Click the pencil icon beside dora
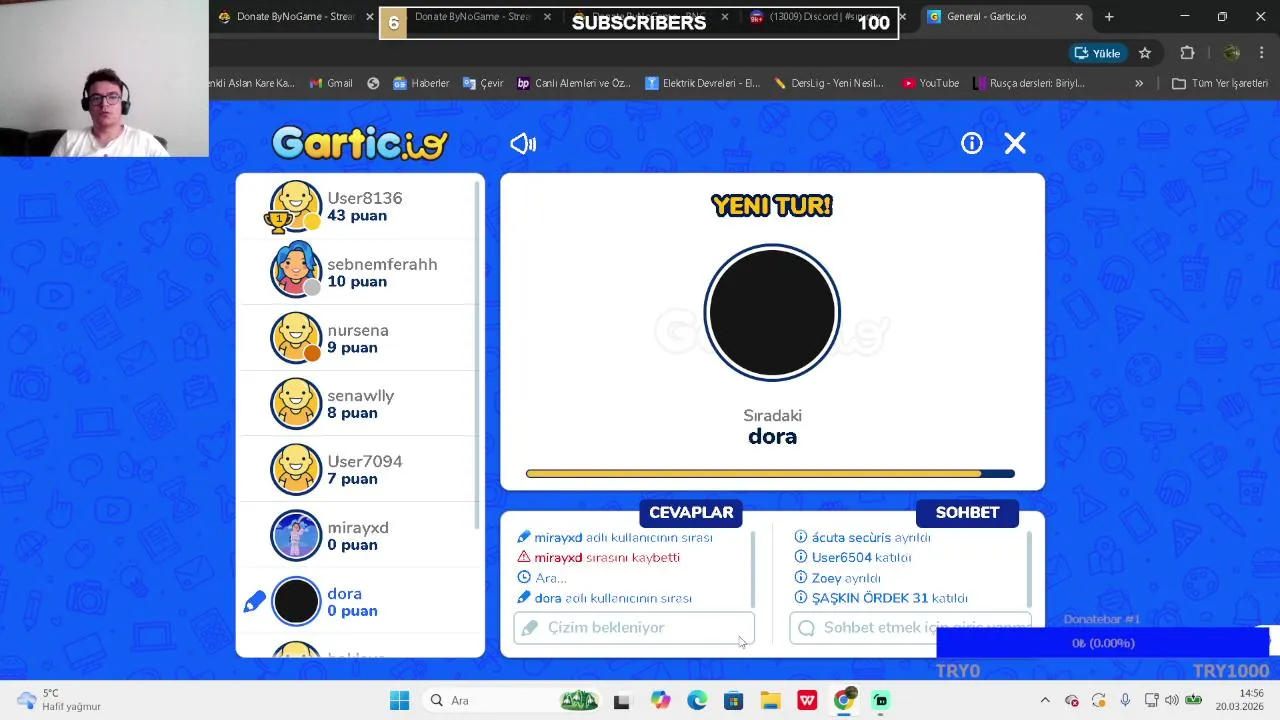Screen dimensions: 1280x720 tap(254, 602)
